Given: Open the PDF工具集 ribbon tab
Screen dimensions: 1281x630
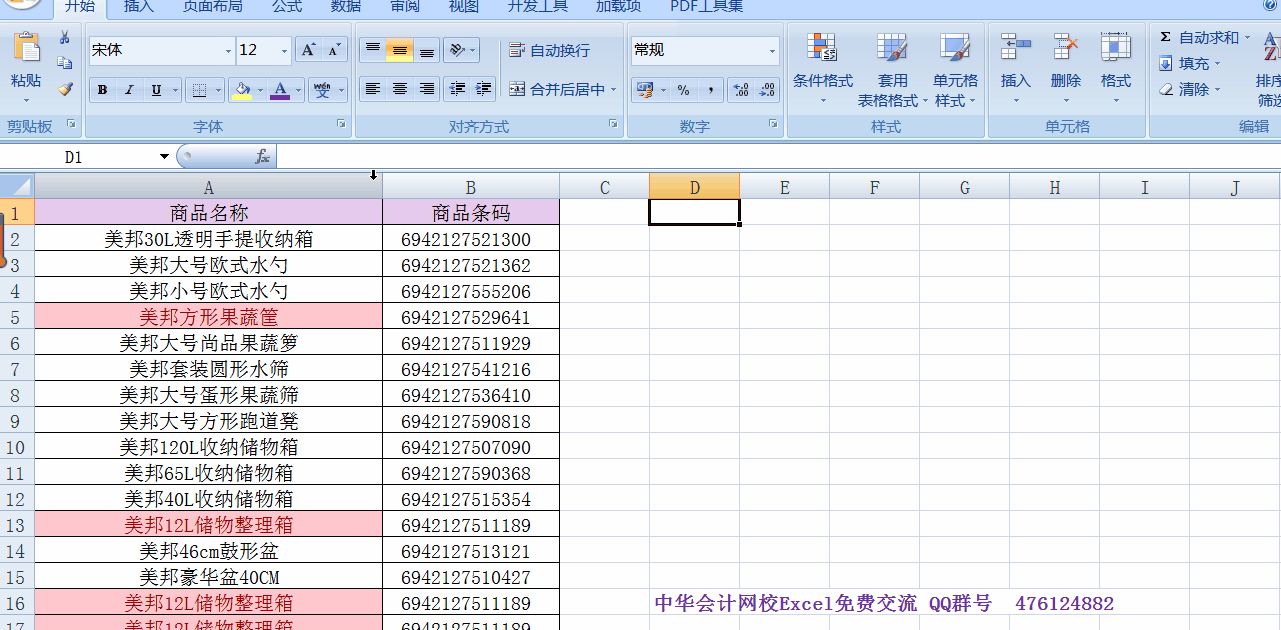Looking at the screenshot, I should coord(707,6).
